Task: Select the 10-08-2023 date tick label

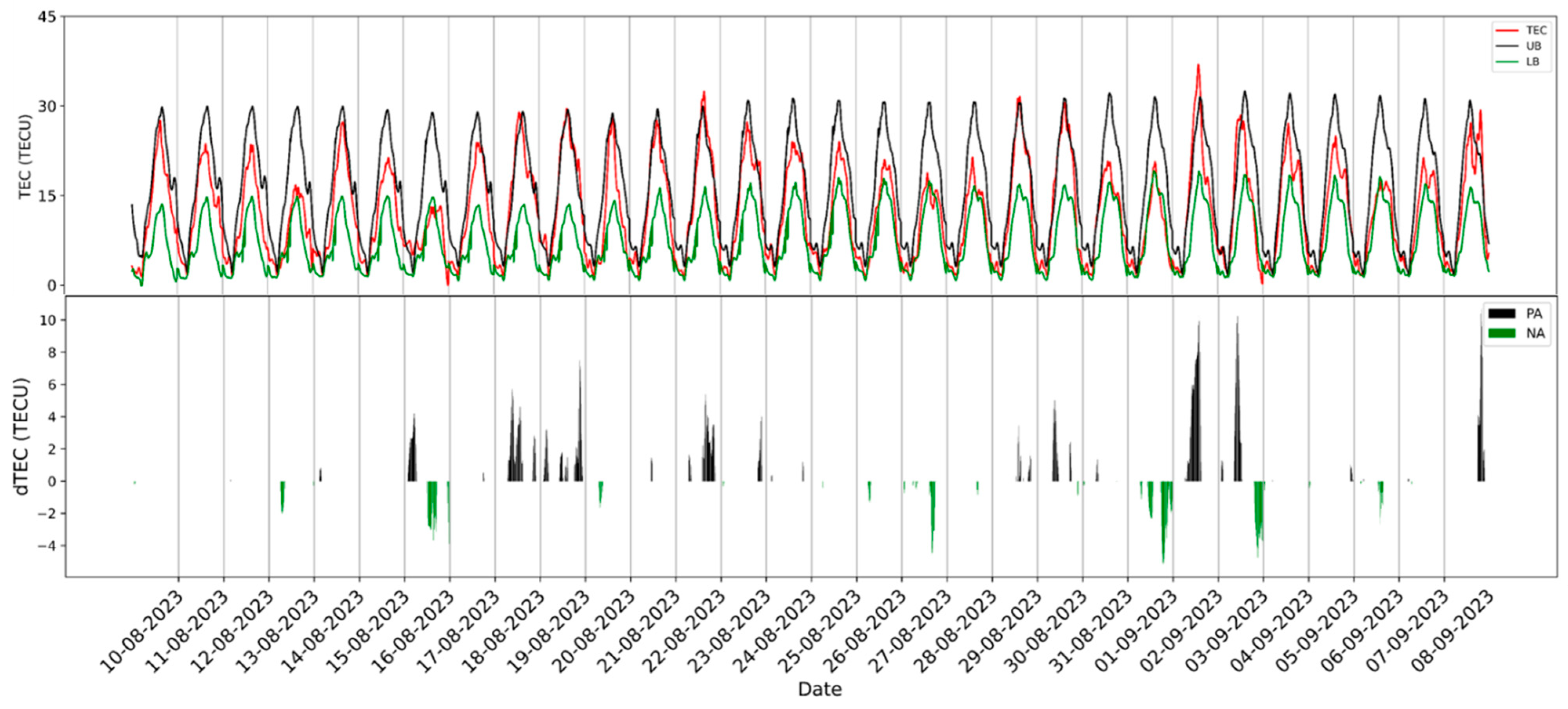Action: (142, 632)
